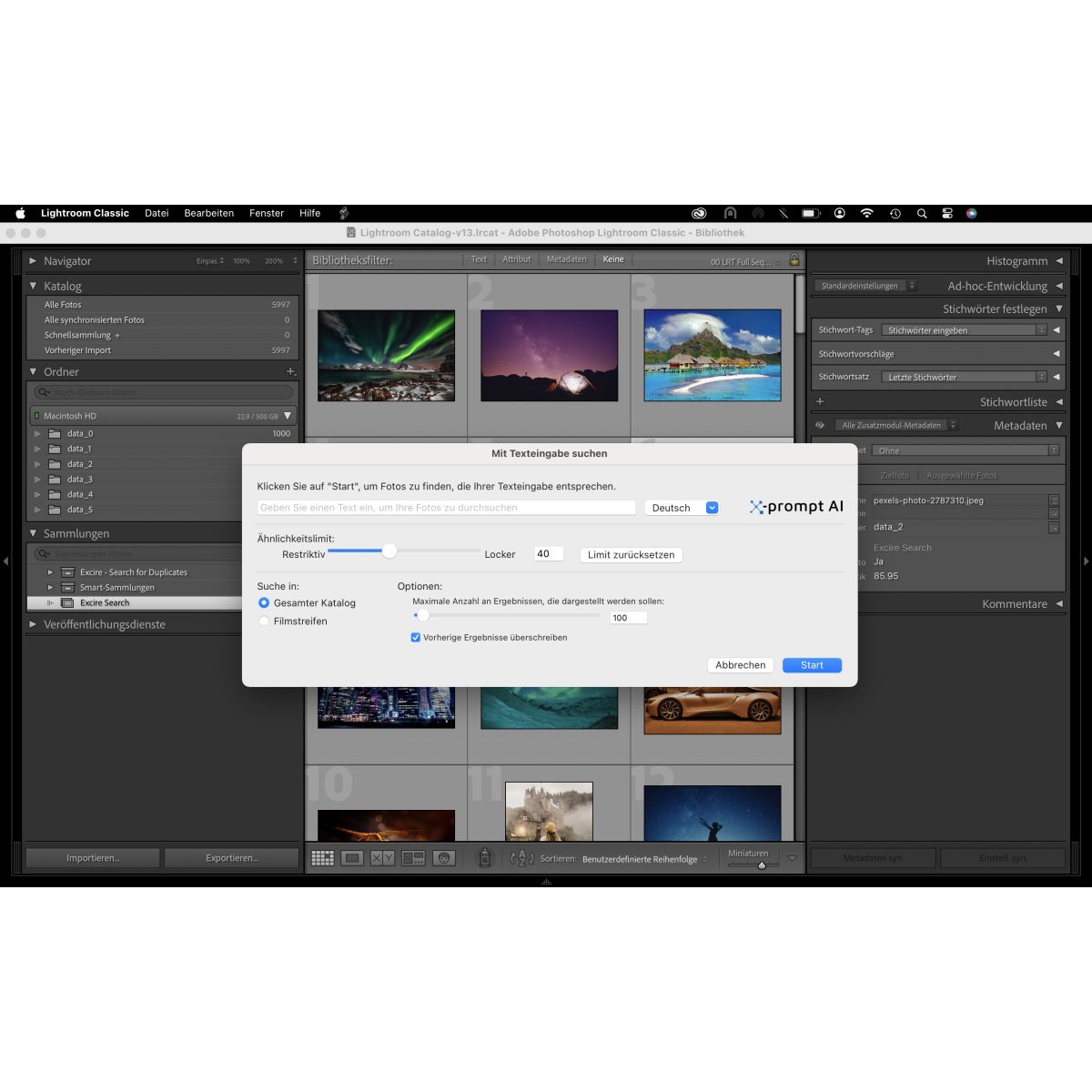Expand the Veröffentlichungsdienste panel
The height and width of the screenshot is (1092, 1092).
pos(34,624)
